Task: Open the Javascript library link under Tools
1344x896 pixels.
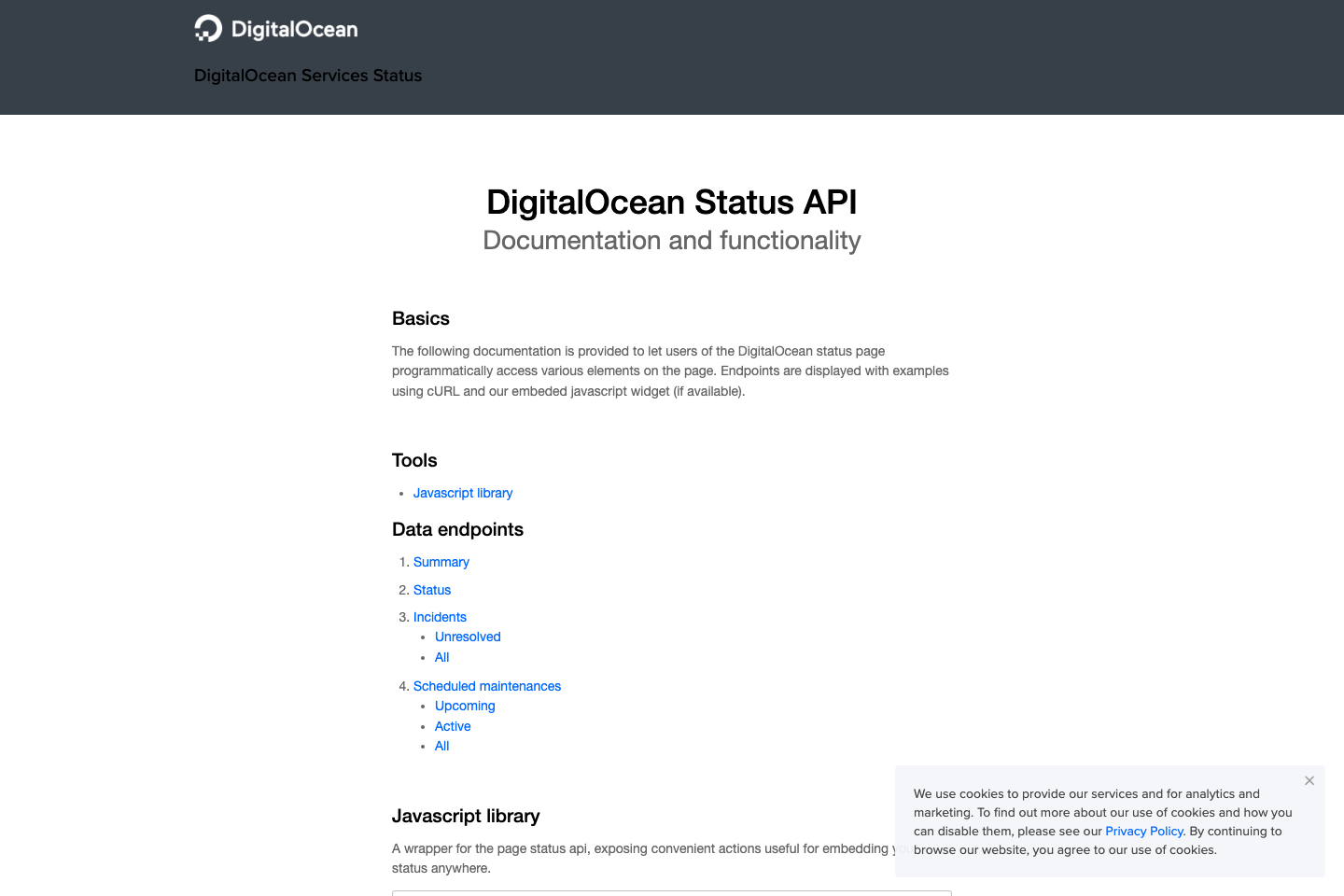Action: click(462, 493)
